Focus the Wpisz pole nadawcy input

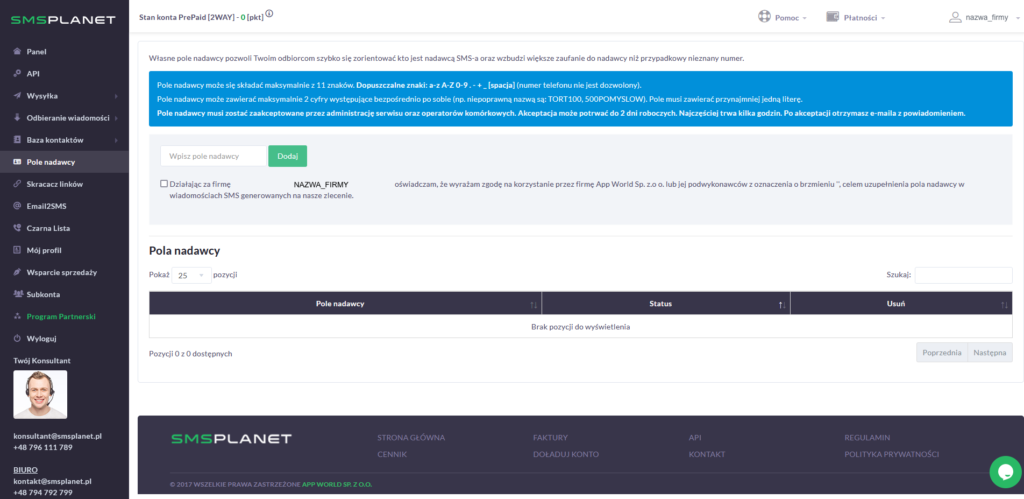coord(213,156)
